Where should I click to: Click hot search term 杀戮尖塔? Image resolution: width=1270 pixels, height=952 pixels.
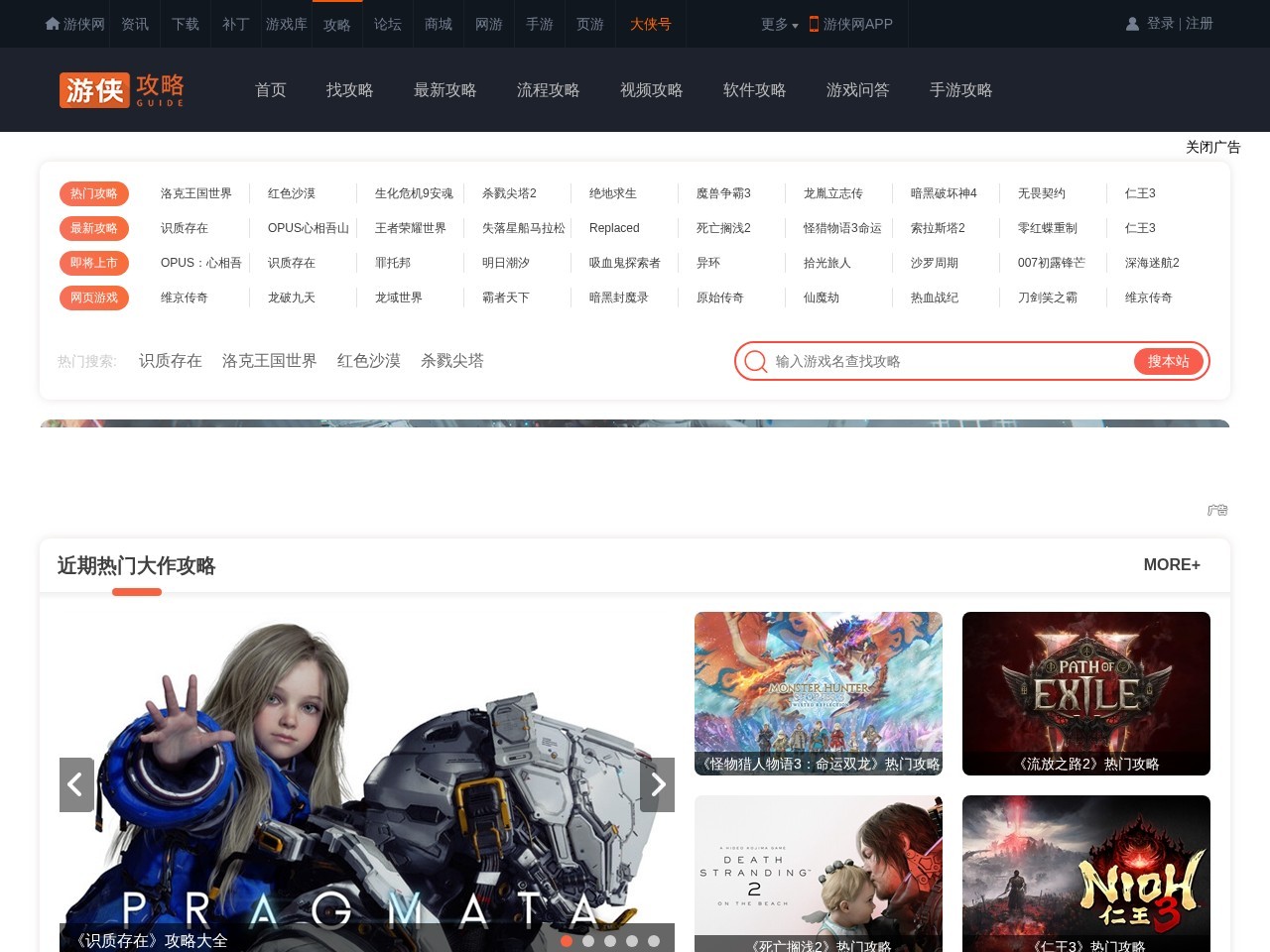pos(452,361)
